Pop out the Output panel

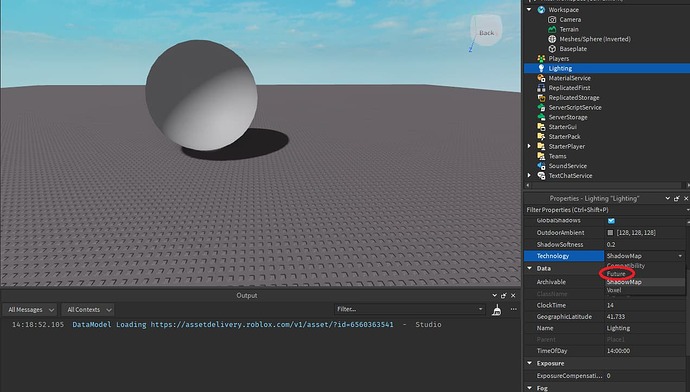click(504, 296)
